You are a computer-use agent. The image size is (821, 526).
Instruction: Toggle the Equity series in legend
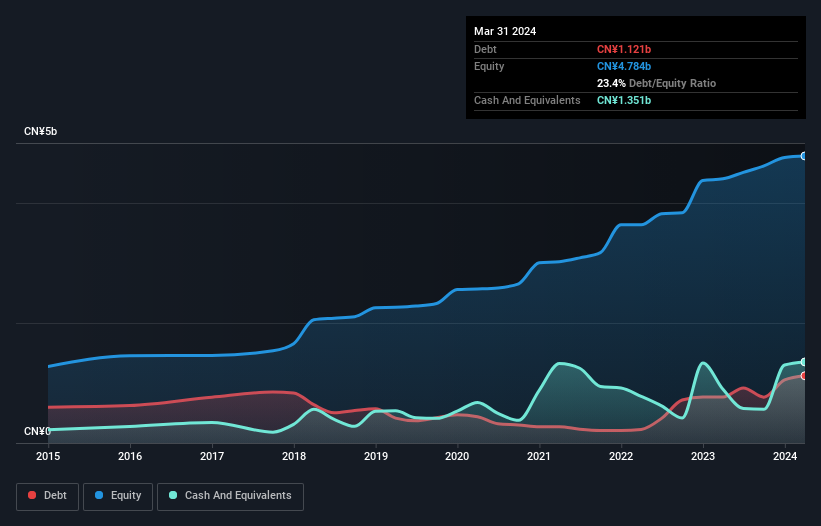click(x=118, y=496)
